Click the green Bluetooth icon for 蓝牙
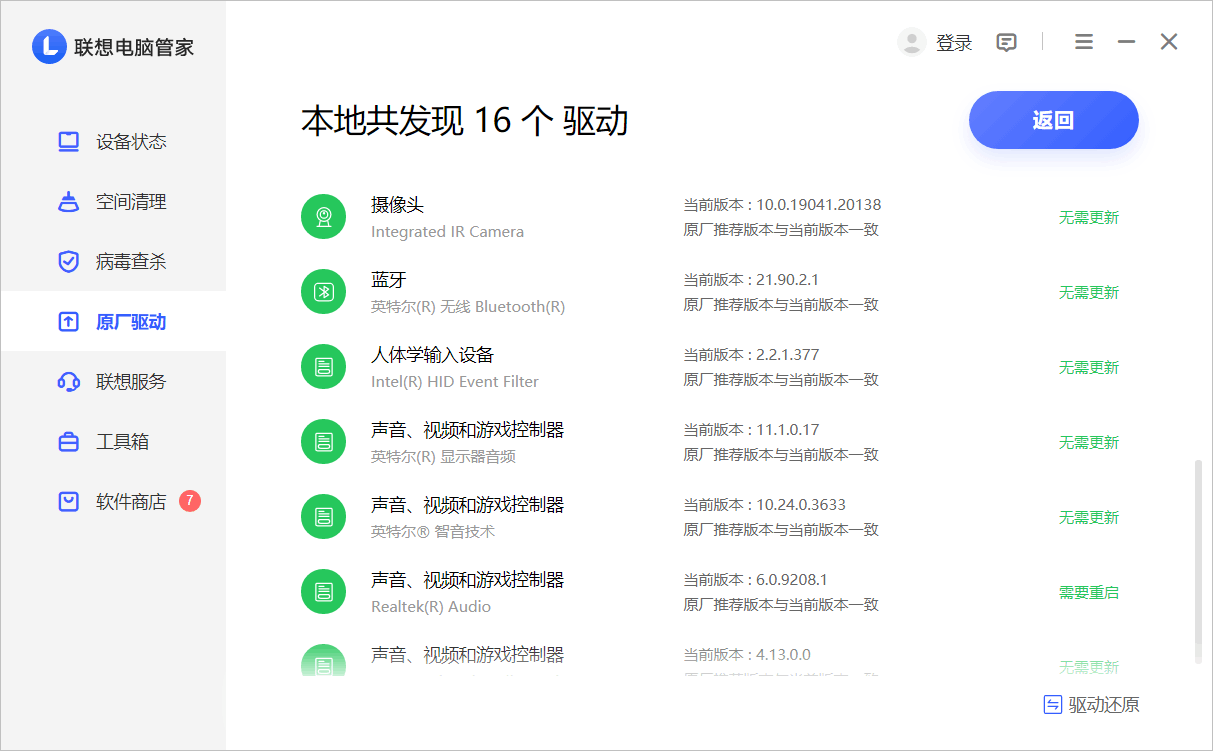1213x751 pixels. click(x=323, y=292)
